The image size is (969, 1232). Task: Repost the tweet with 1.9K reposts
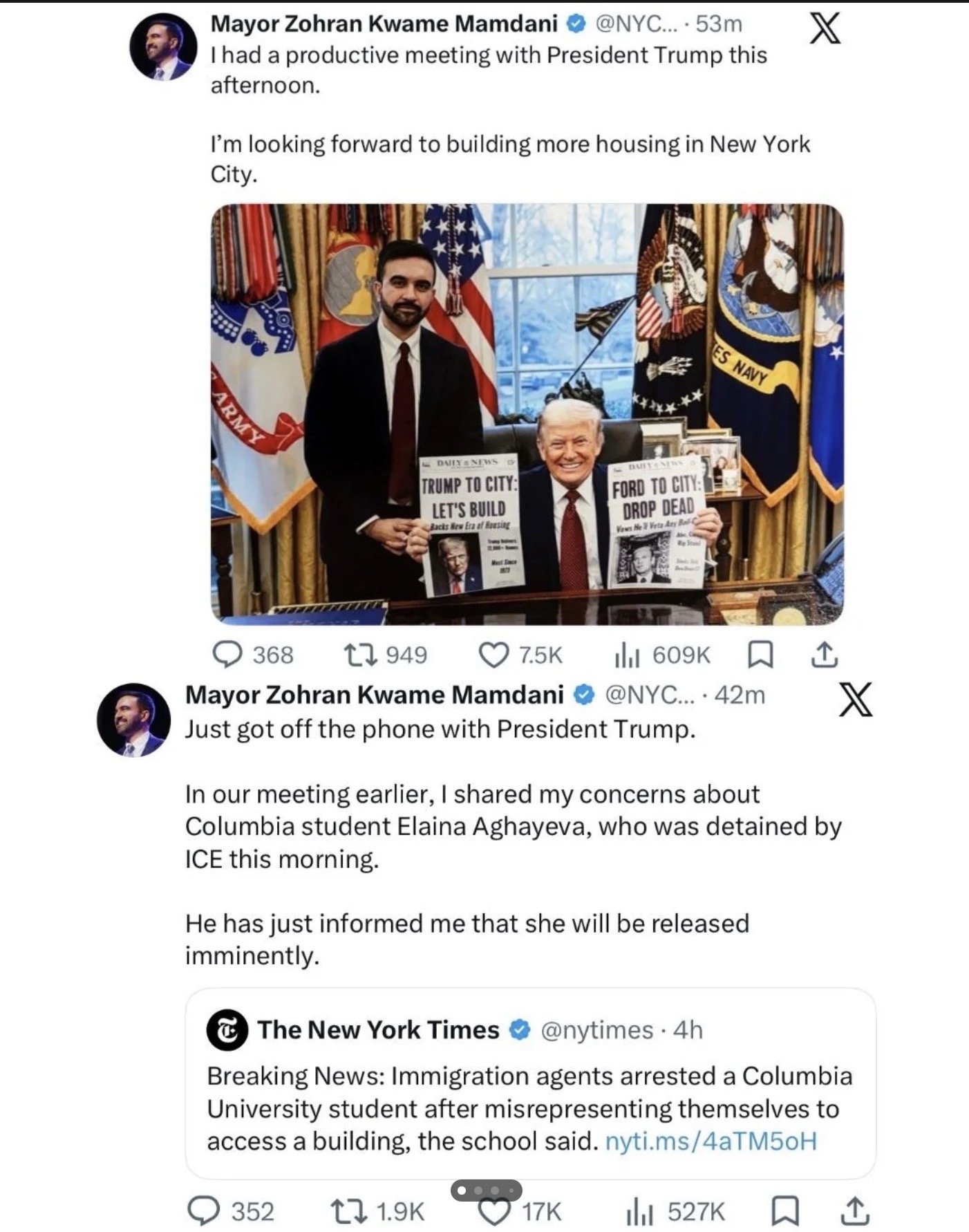click(x=349, y=1211)
